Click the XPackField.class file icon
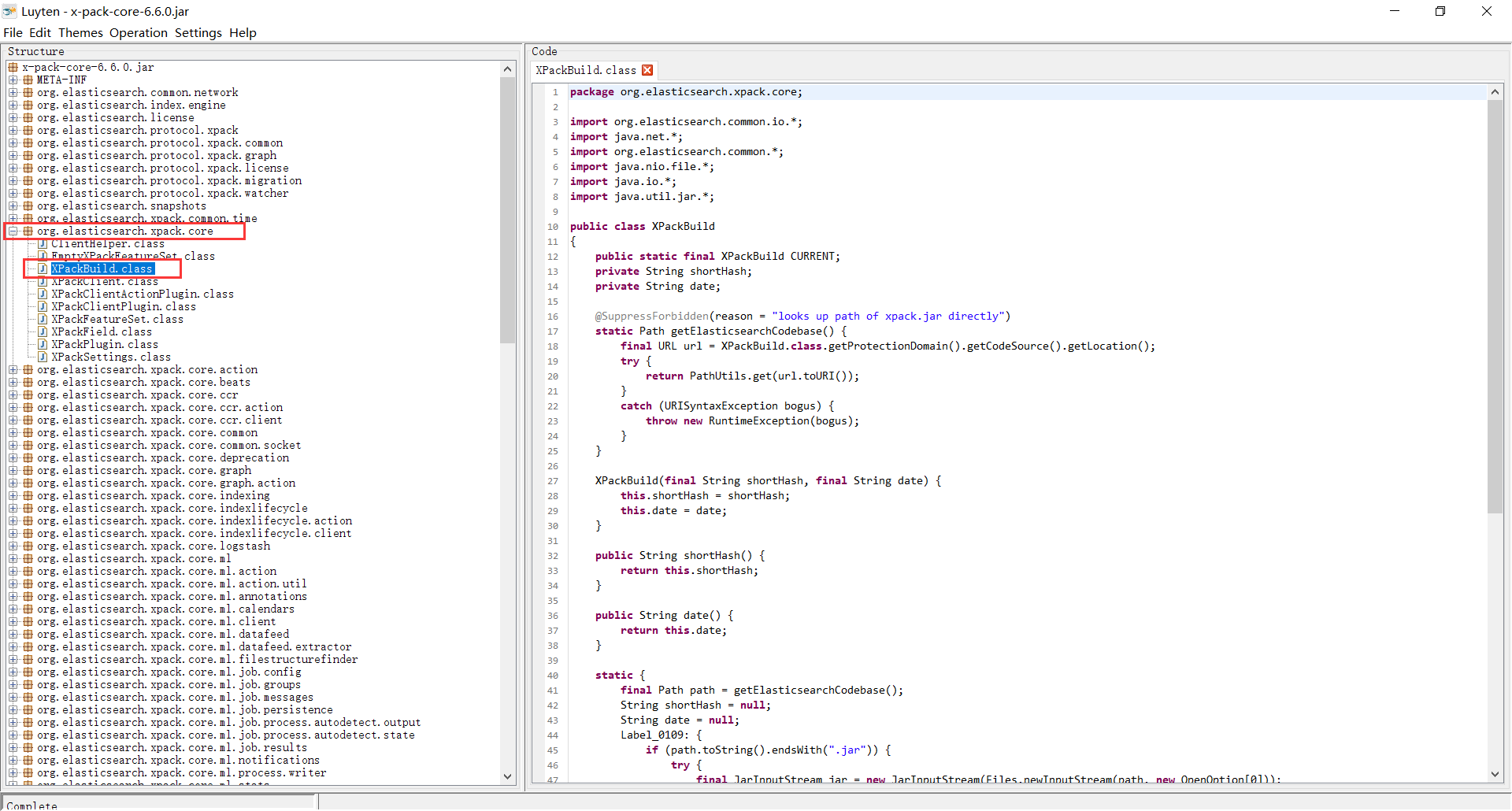Screen dimensions: 1512x811 43,331
